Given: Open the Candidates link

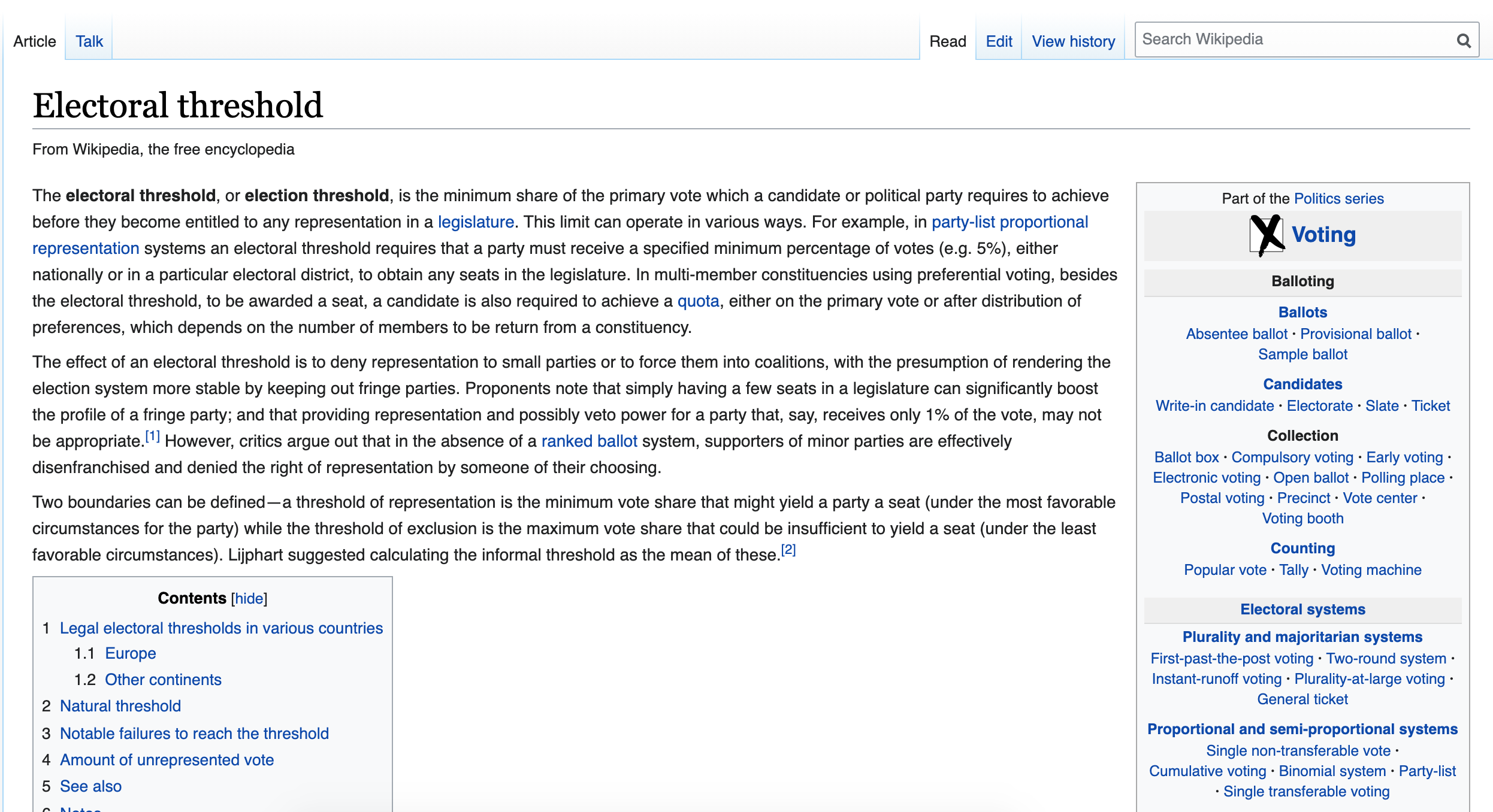Looking at the screenshot, I should pos(1302,384).
